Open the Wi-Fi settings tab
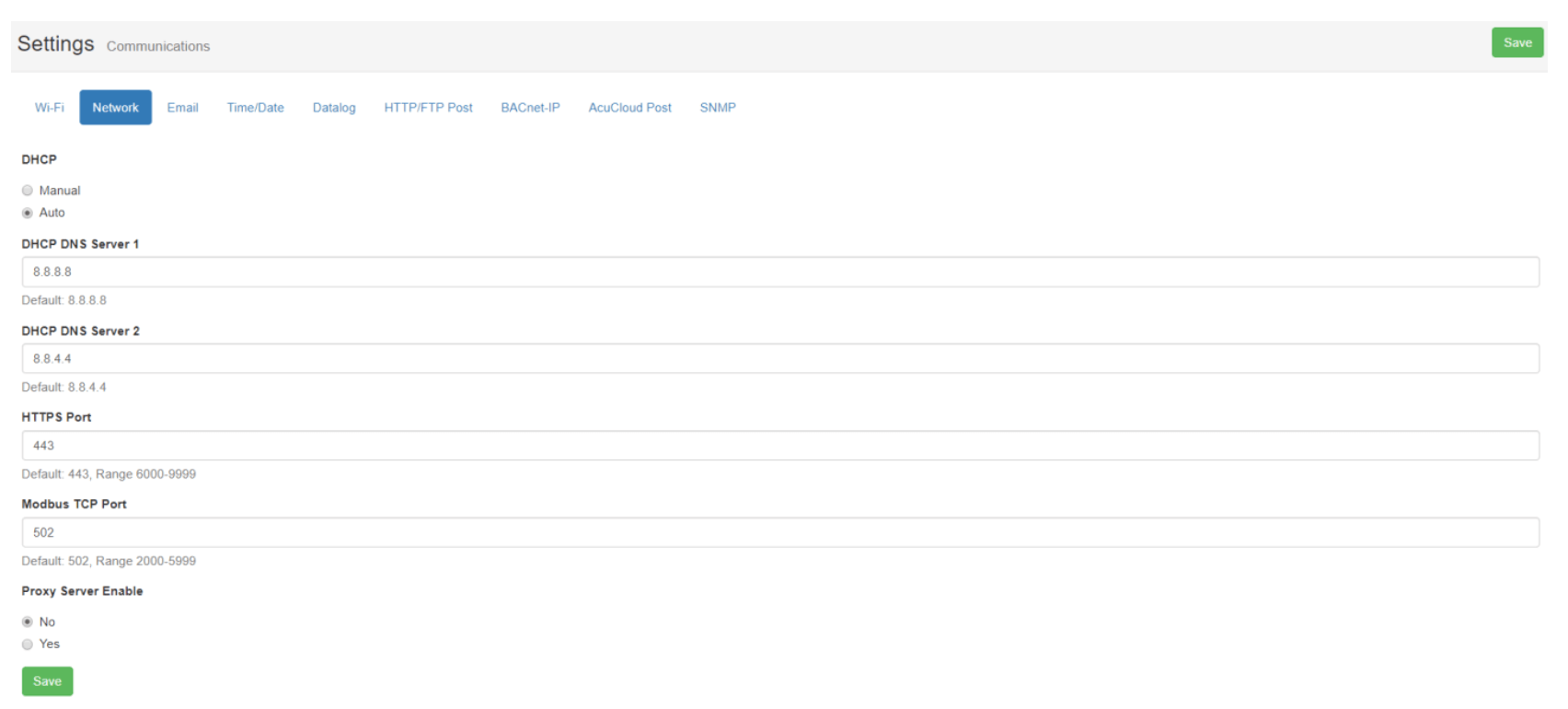 [50, 108]
